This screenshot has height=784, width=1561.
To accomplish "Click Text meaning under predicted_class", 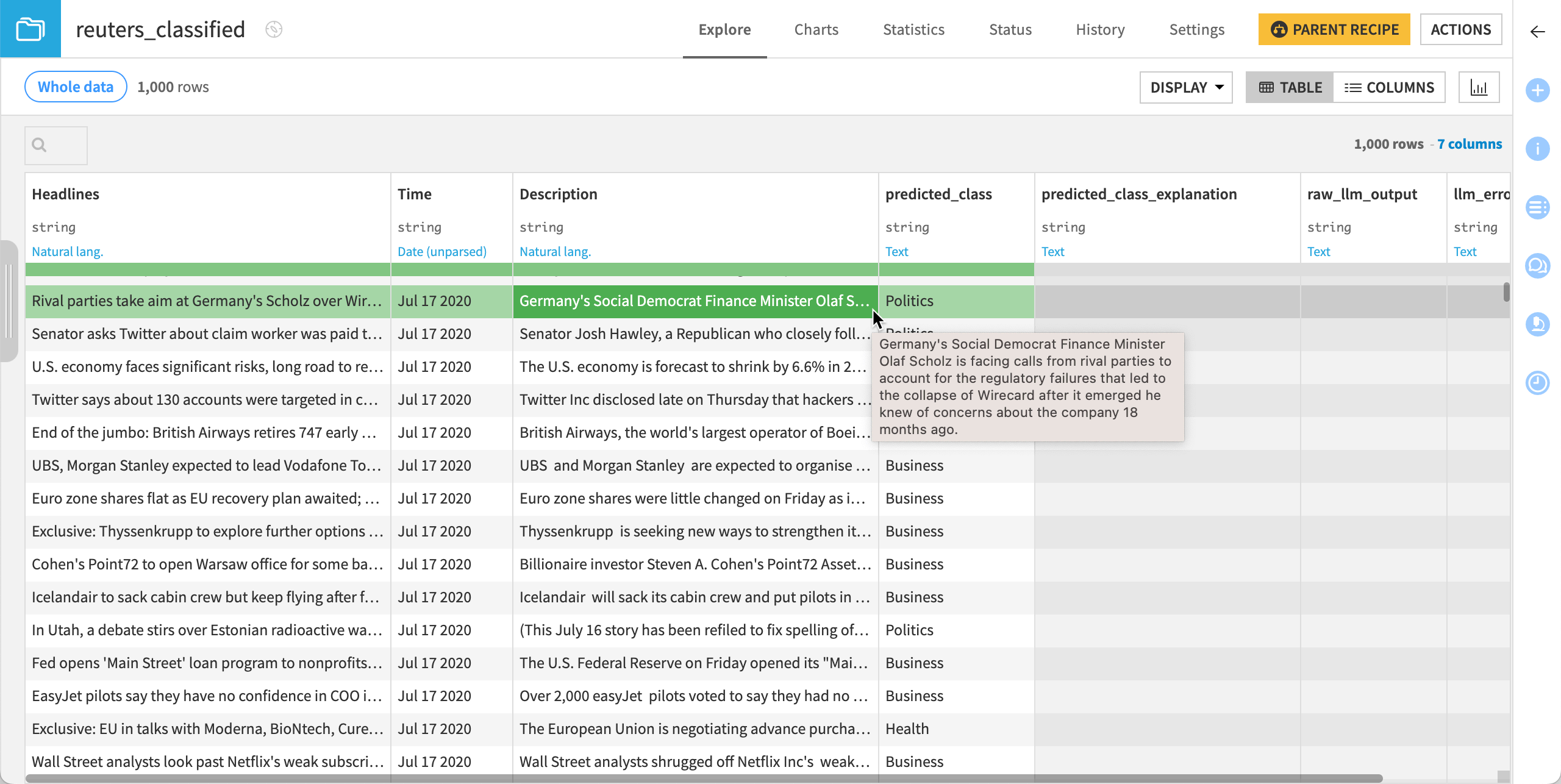I will (896, 251).
